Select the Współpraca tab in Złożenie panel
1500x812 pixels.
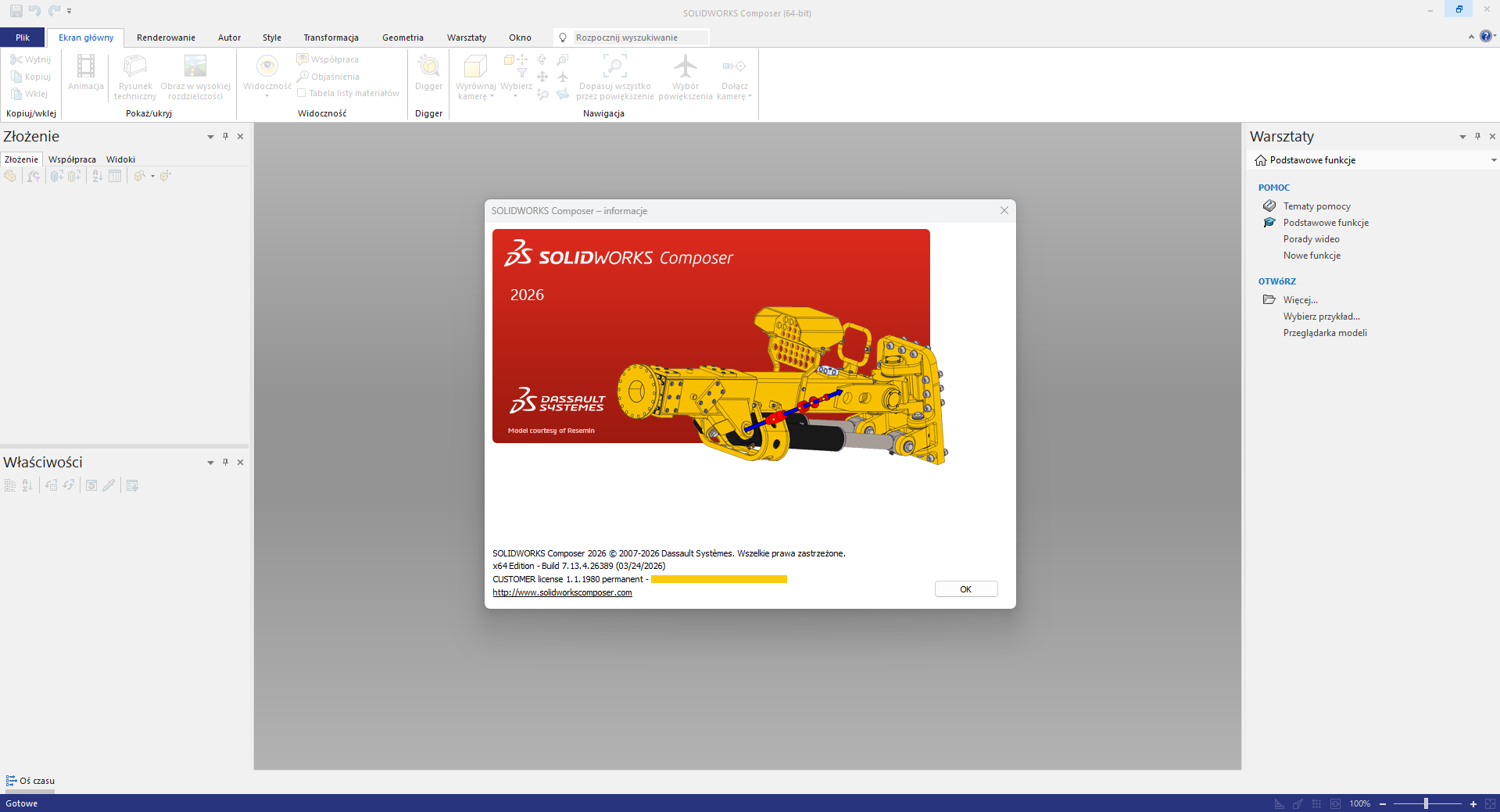pos(72,159)
